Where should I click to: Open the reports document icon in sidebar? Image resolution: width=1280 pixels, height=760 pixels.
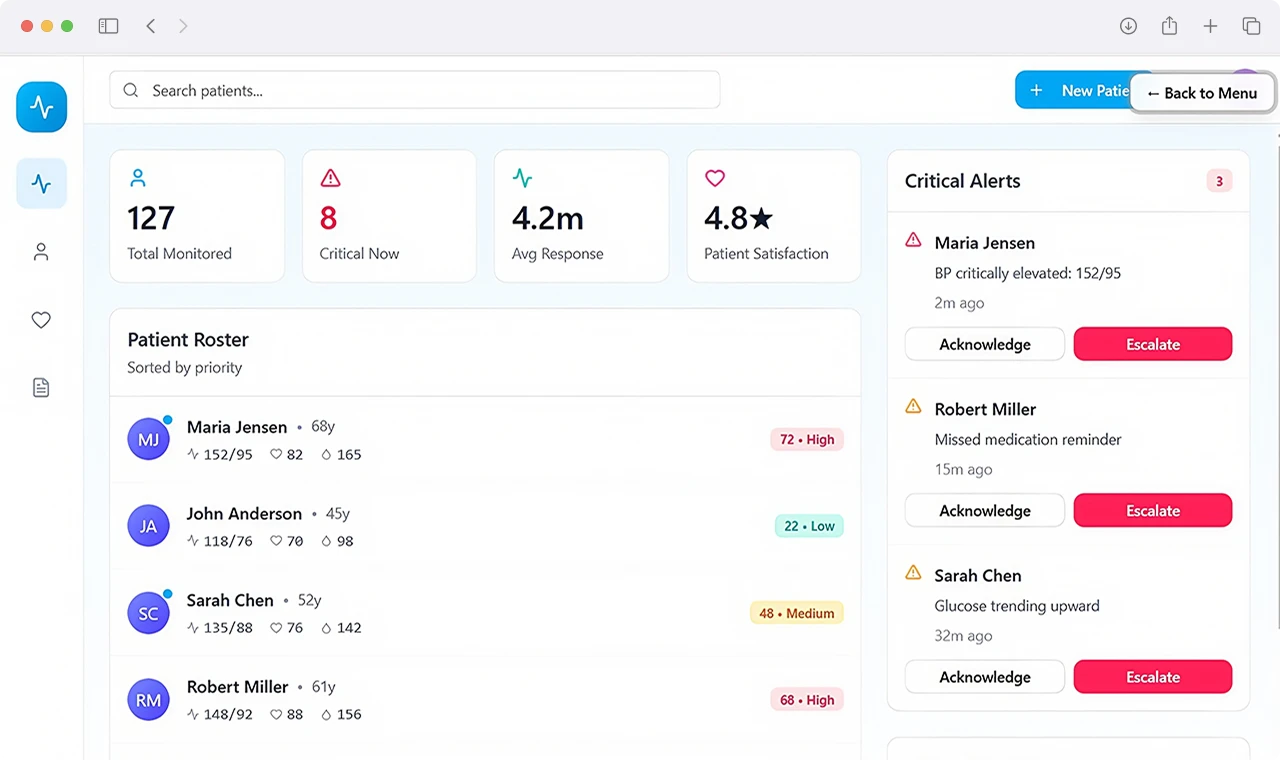click(41, 388)
